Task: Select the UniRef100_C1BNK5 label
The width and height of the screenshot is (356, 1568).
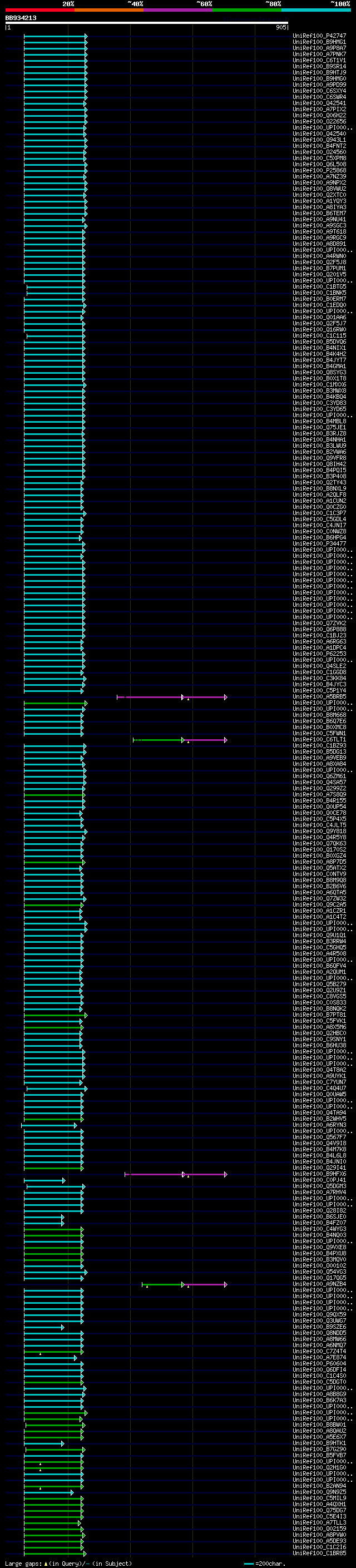Action: (x=319, y=293)
